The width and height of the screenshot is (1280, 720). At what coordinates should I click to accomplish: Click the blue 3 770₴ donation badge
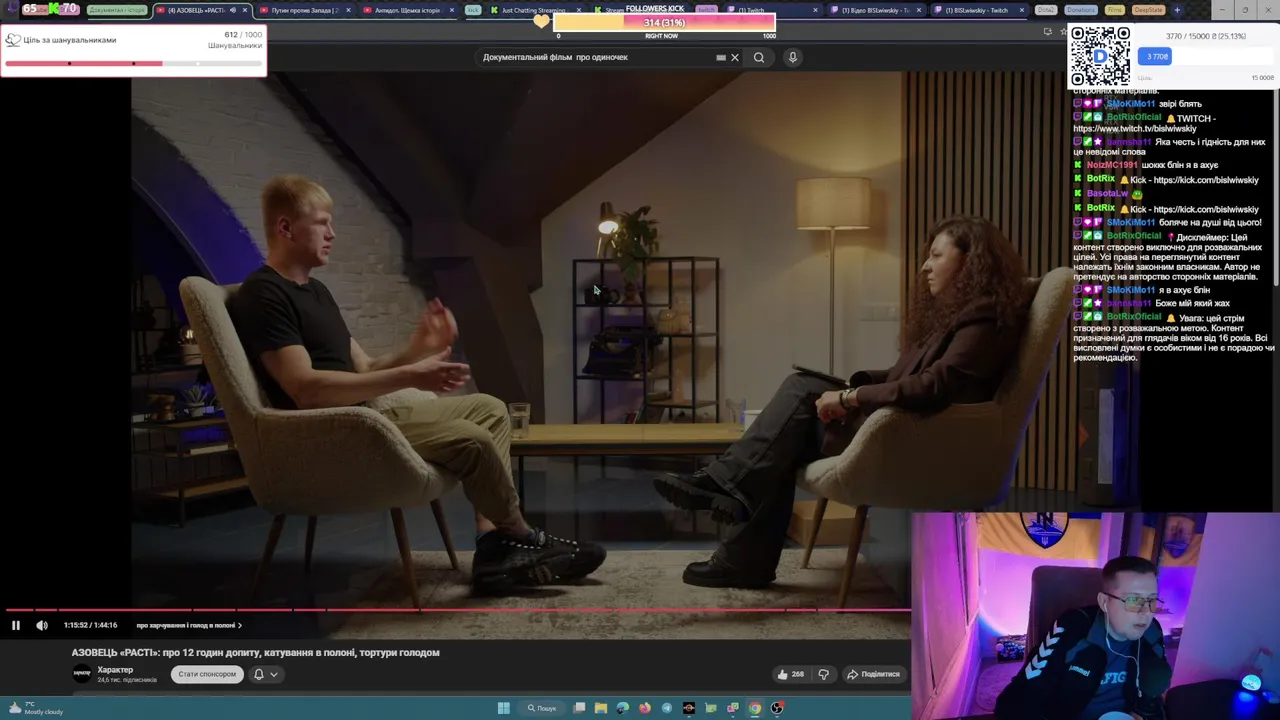point(1157,57)
